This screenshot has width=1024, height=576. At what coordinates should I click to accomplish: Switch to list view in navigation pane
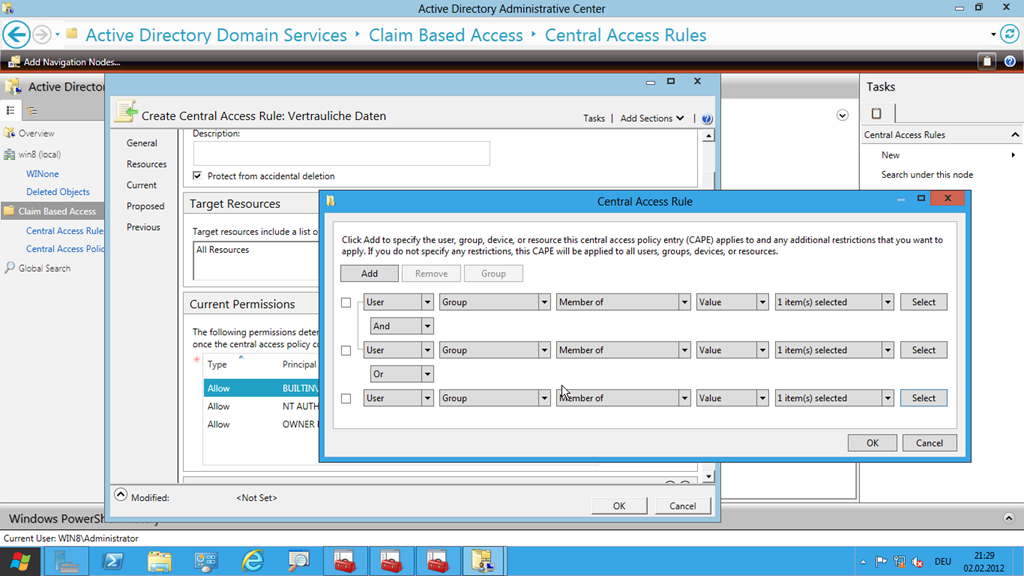[10, 110]
